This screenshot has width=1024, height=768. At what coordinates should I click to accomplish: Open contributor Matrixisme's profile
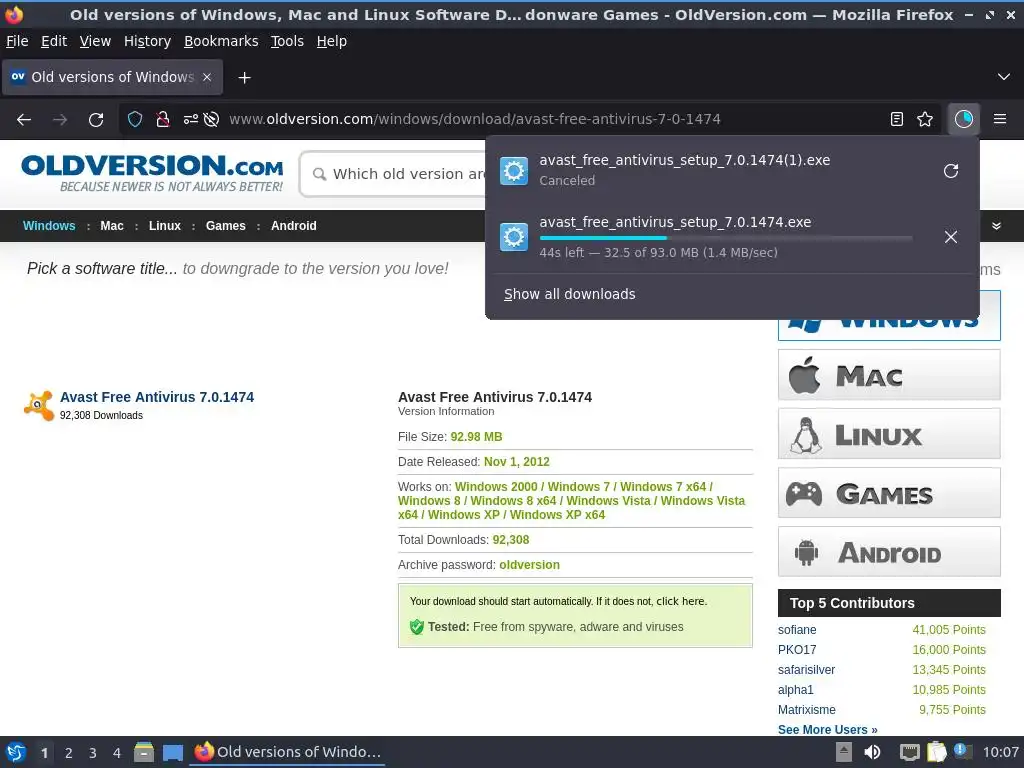pos(807,710)
